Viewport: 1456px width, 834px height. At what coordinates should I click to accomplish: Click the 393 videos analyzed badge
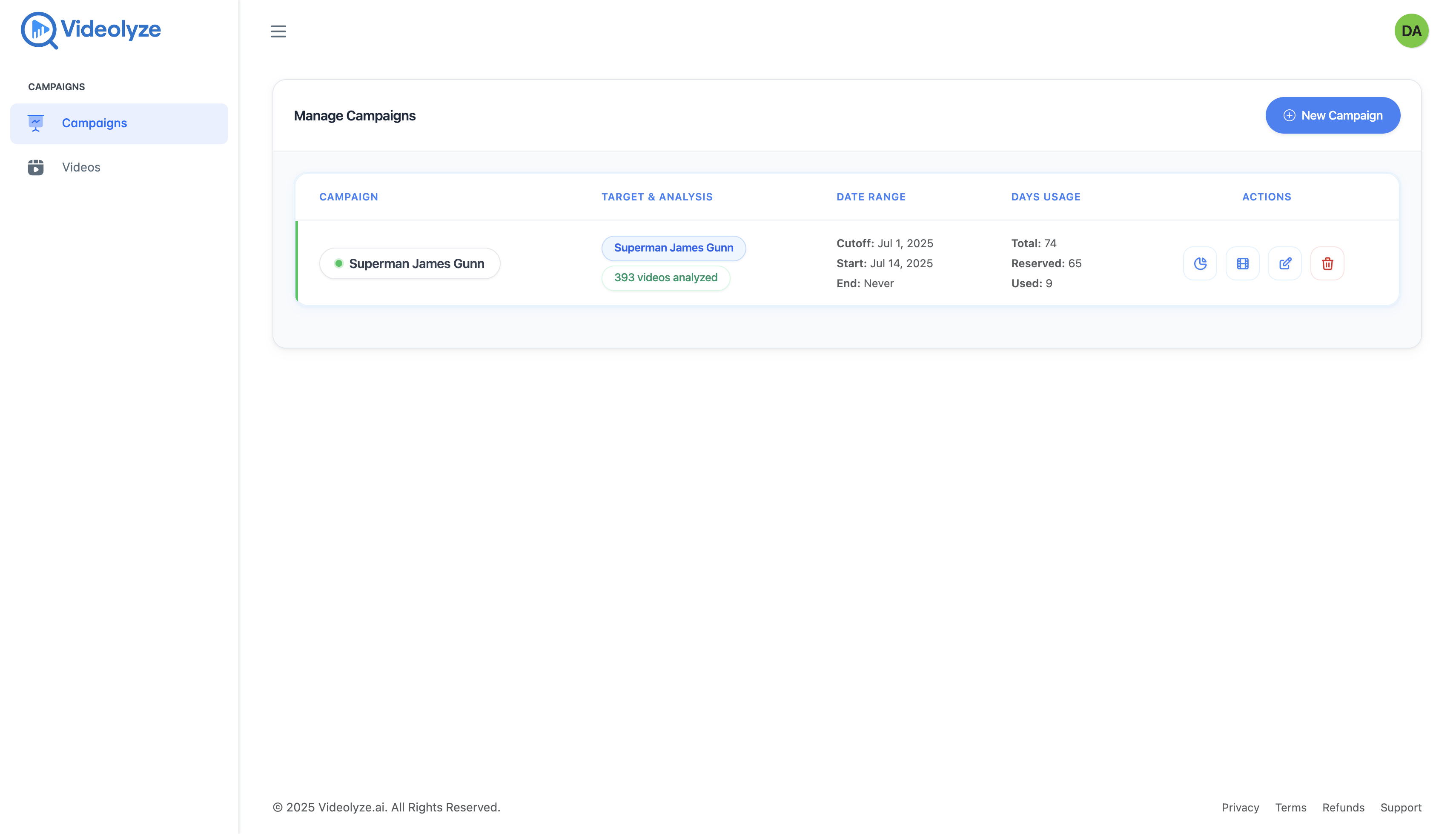[x=666, y=278]
